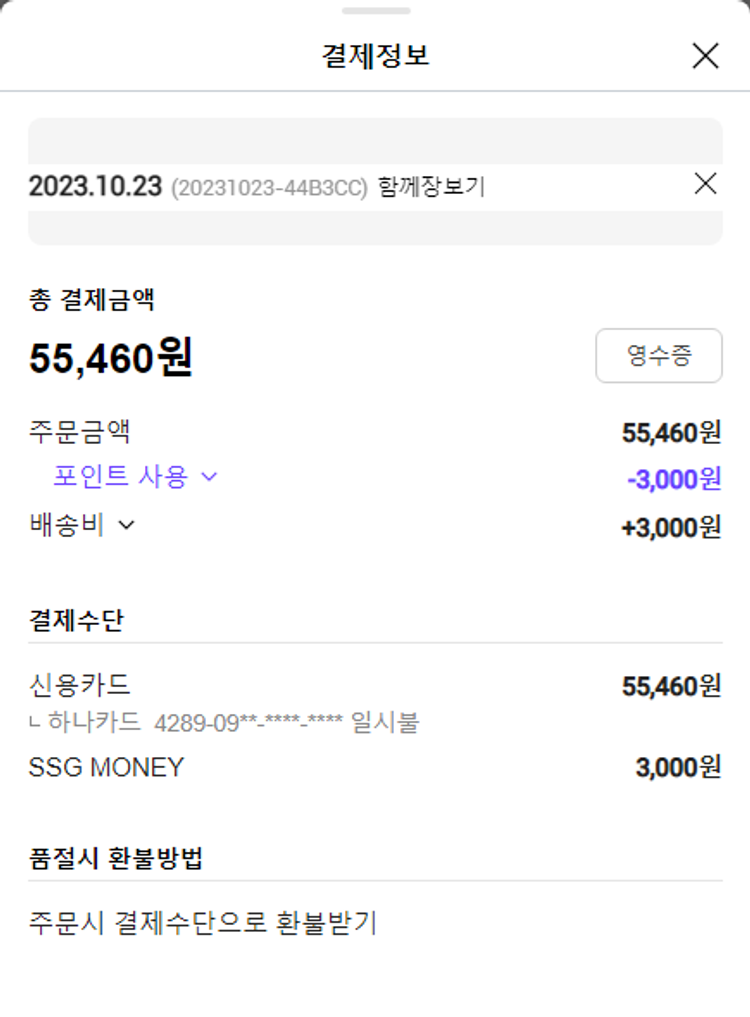Grab the sheet handle at the top
750x1017 pixels.
(x=375, y=11)
